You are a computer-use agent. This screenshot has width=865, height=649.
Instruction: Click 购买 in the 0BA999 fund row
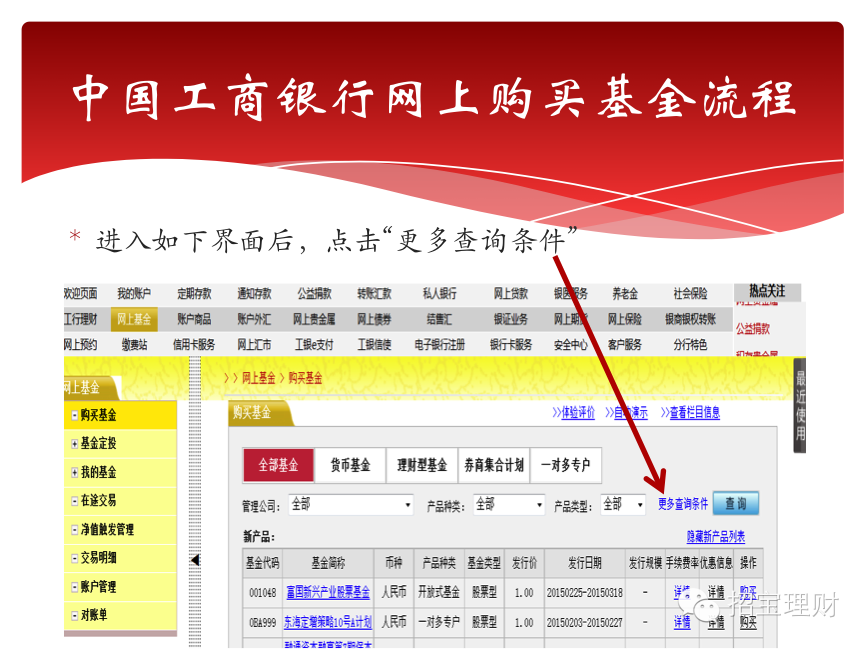coord(748,623)
